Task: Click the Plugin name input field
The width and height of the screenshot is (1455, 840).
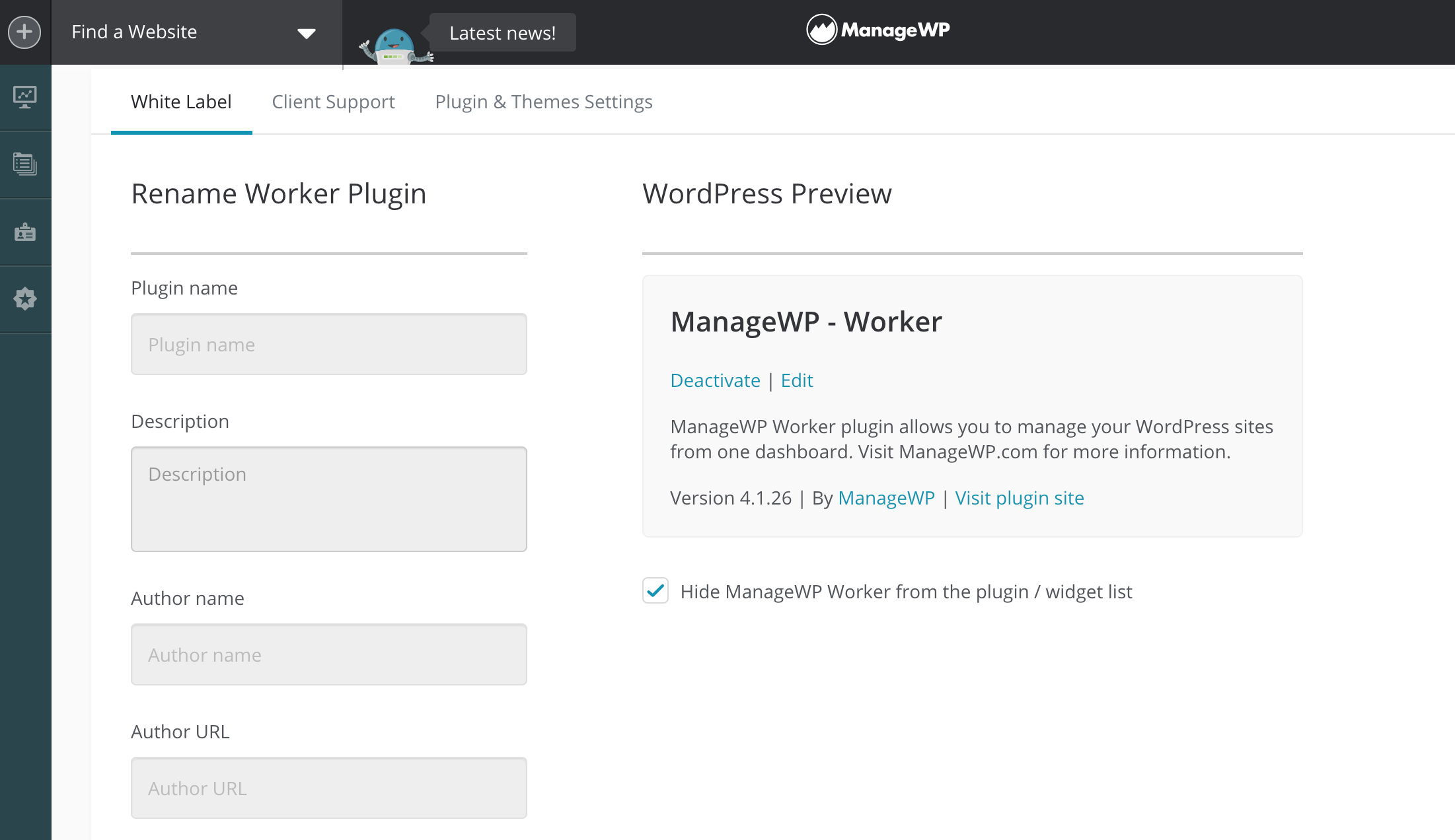Action: pos(328,344)
